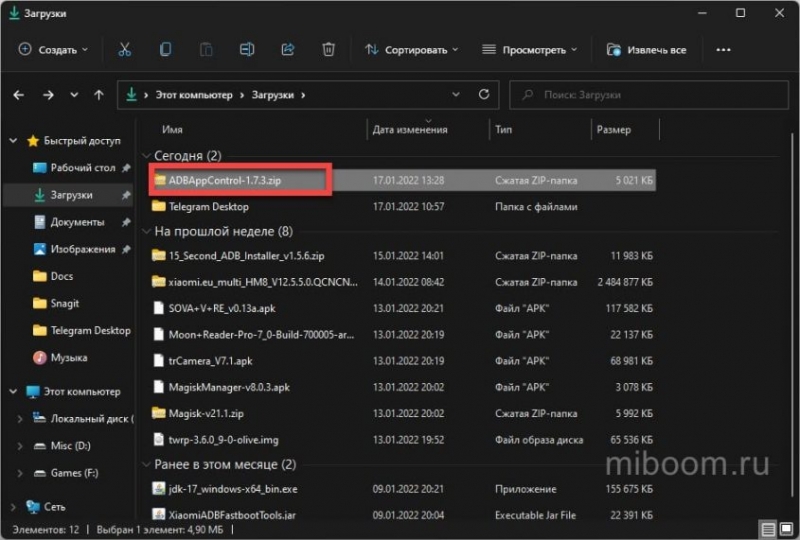Open the Просмотреть menu
The height and width of the screenshot is (540, 800).
coord(530,50)
